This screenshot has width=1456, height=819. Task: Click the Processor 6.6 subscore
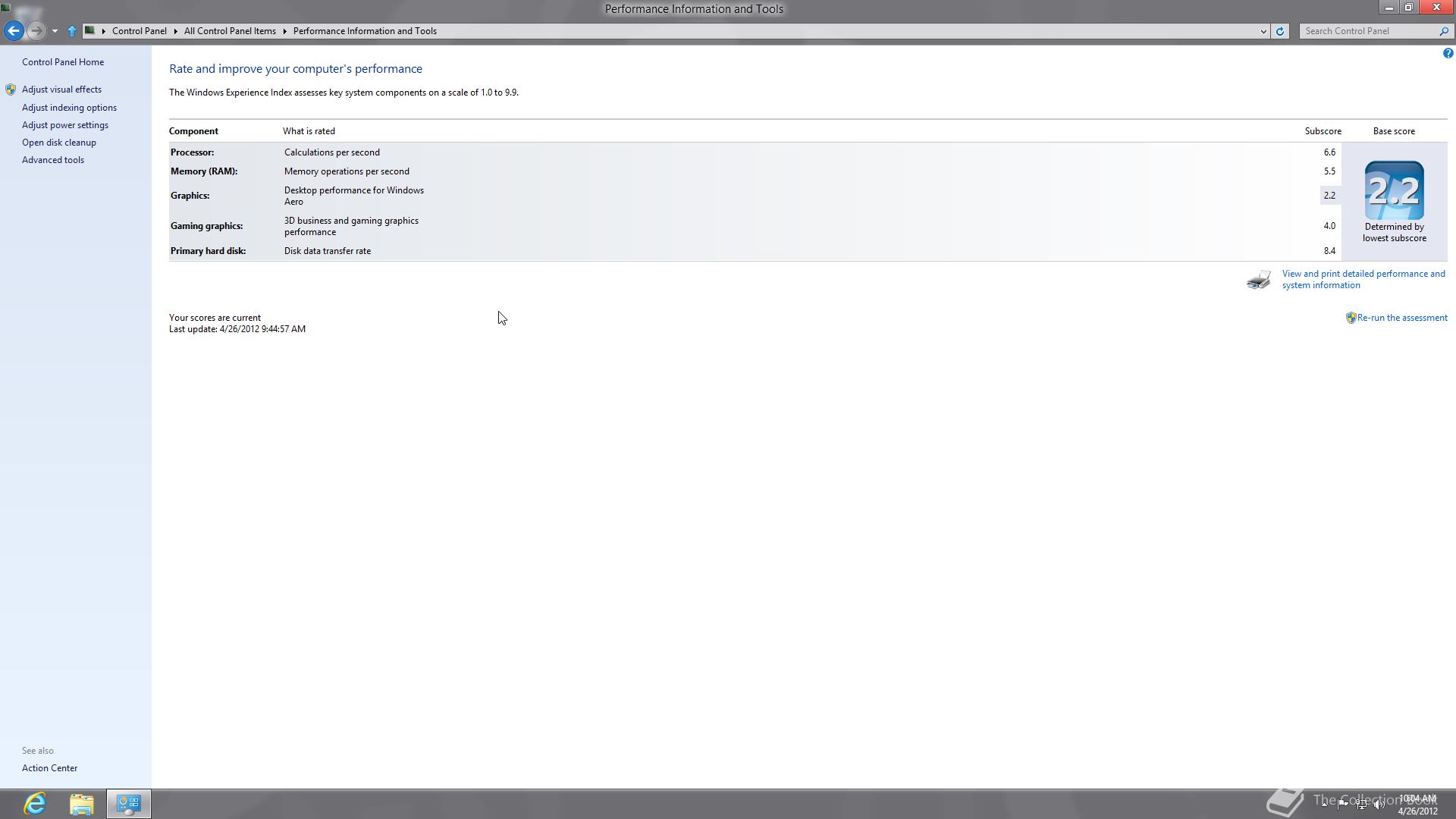coord(1329,152)
